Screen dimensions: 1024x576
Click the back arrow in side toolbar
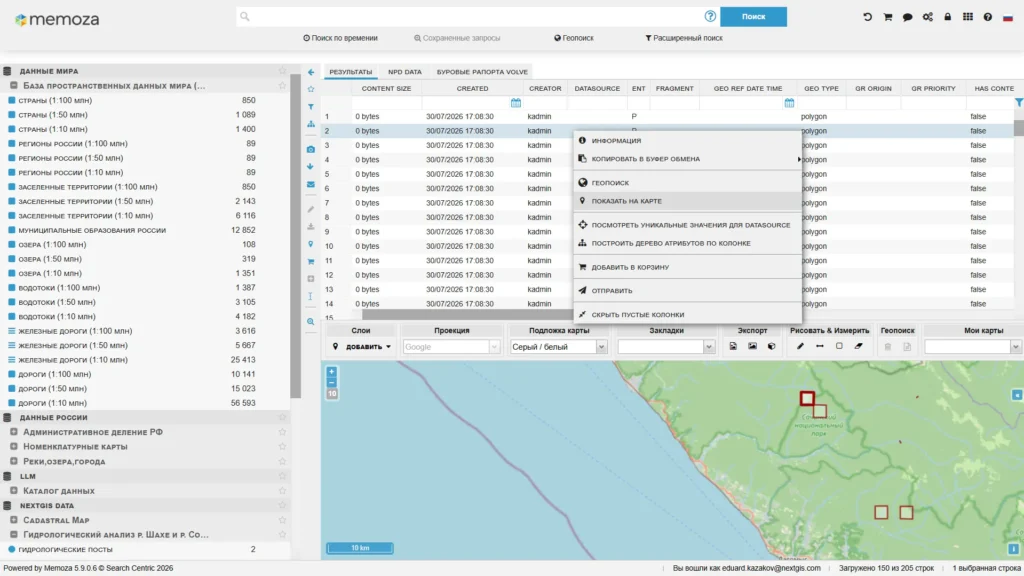[311, 72]
